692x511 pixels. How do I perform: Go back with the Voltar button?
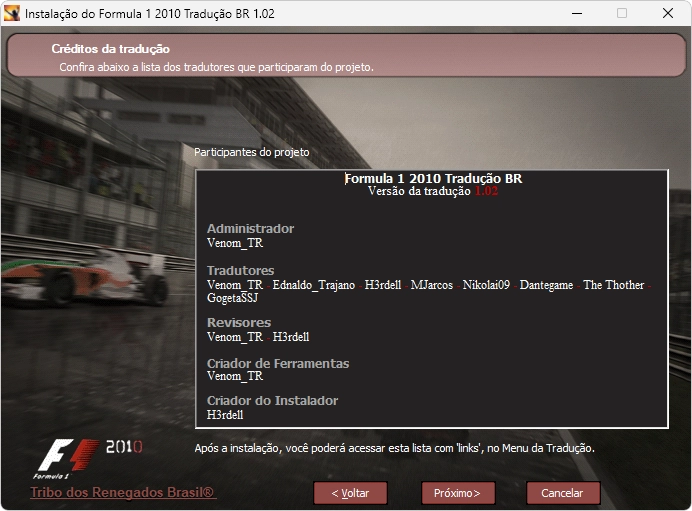pyautogui.click(x=350, y=493)
